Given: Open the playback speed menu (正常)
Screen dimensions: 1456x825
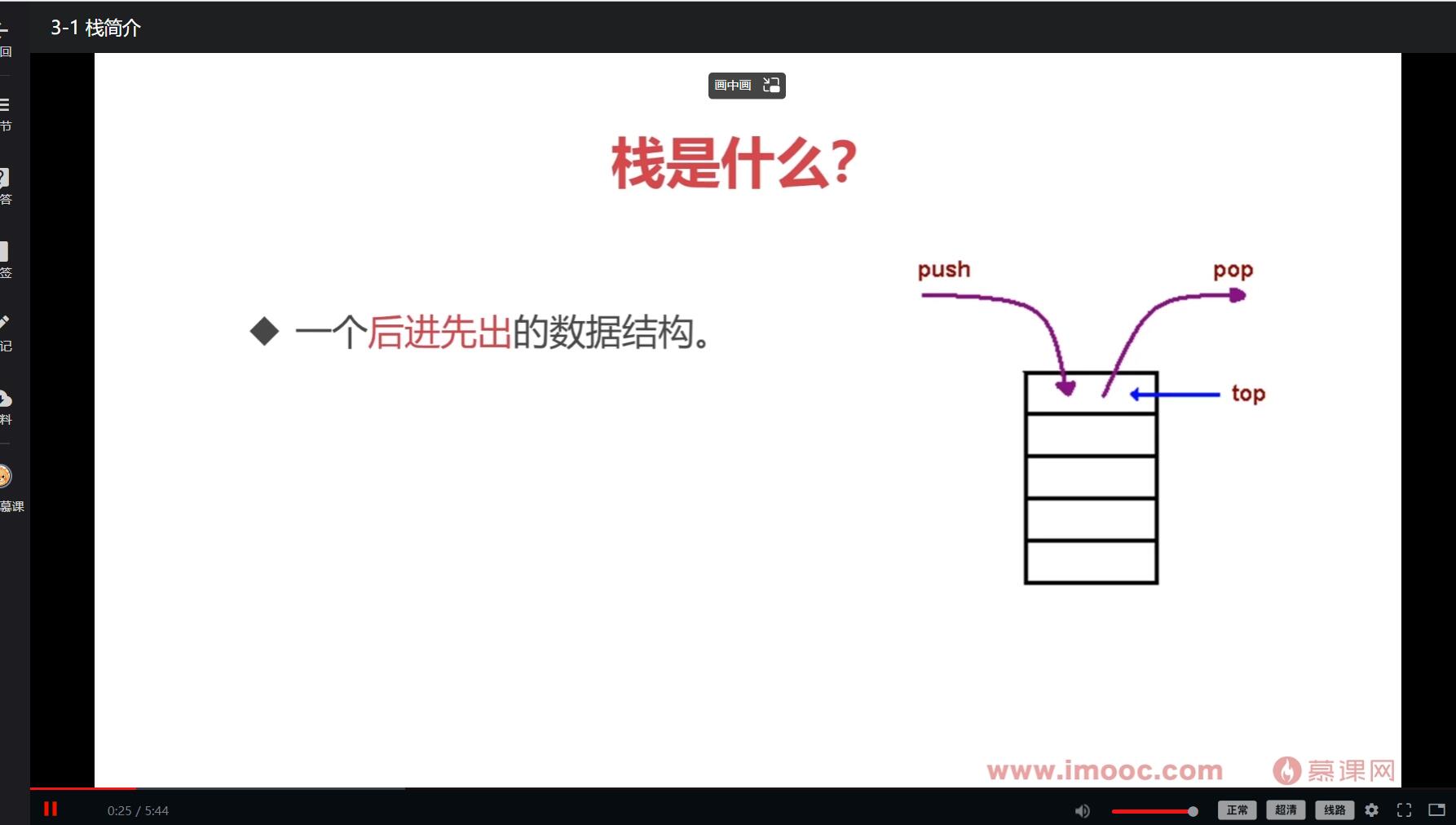Looking at the screenshot, I should click(x=1238, y=810).
